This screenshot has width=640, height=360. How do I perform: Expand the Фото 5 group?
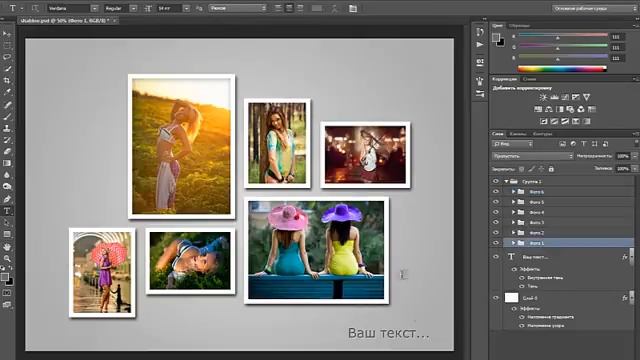click(513, 202)
